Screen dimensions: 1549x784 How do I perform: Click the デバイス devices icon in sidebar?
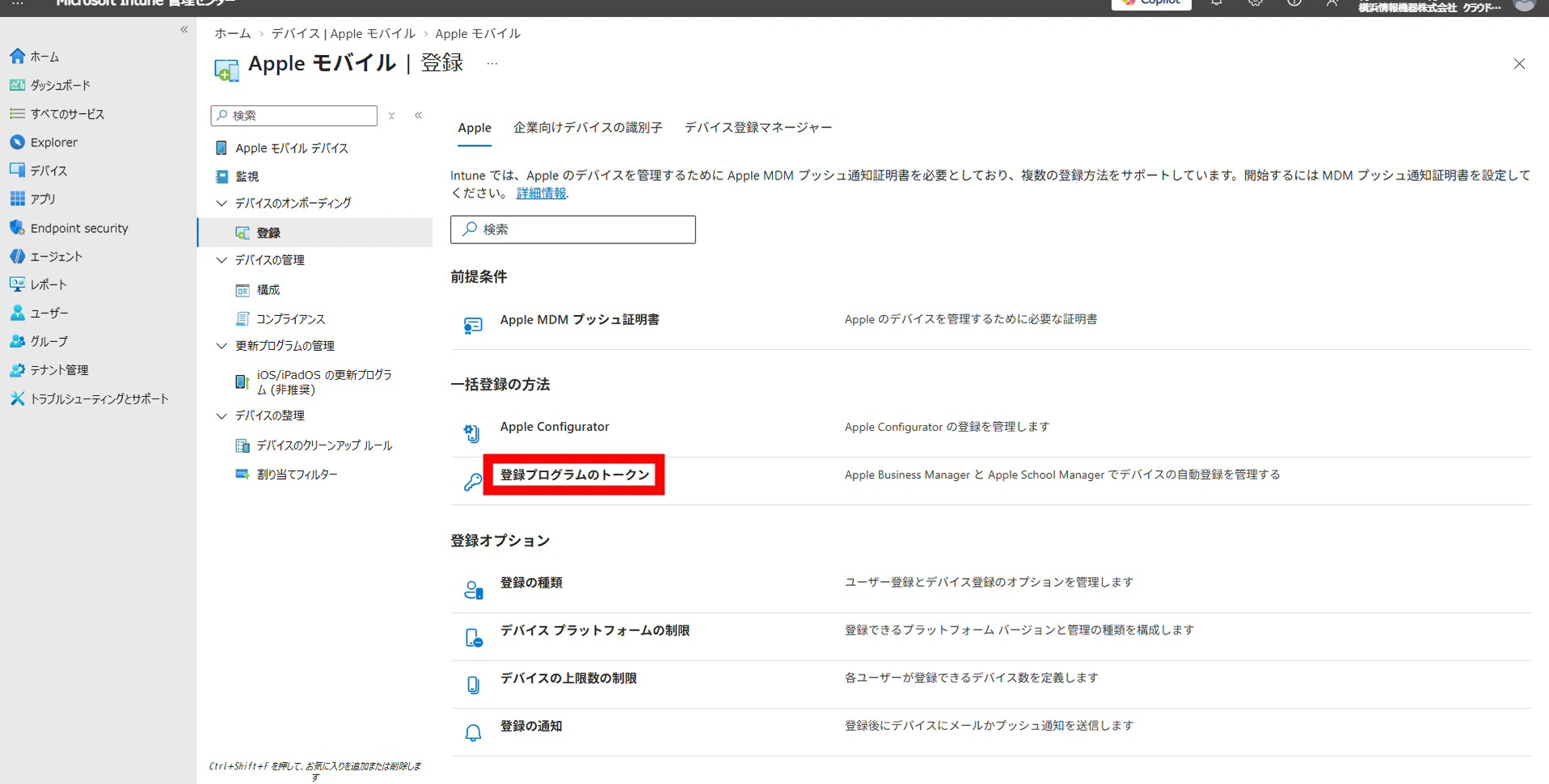[17, 171]
